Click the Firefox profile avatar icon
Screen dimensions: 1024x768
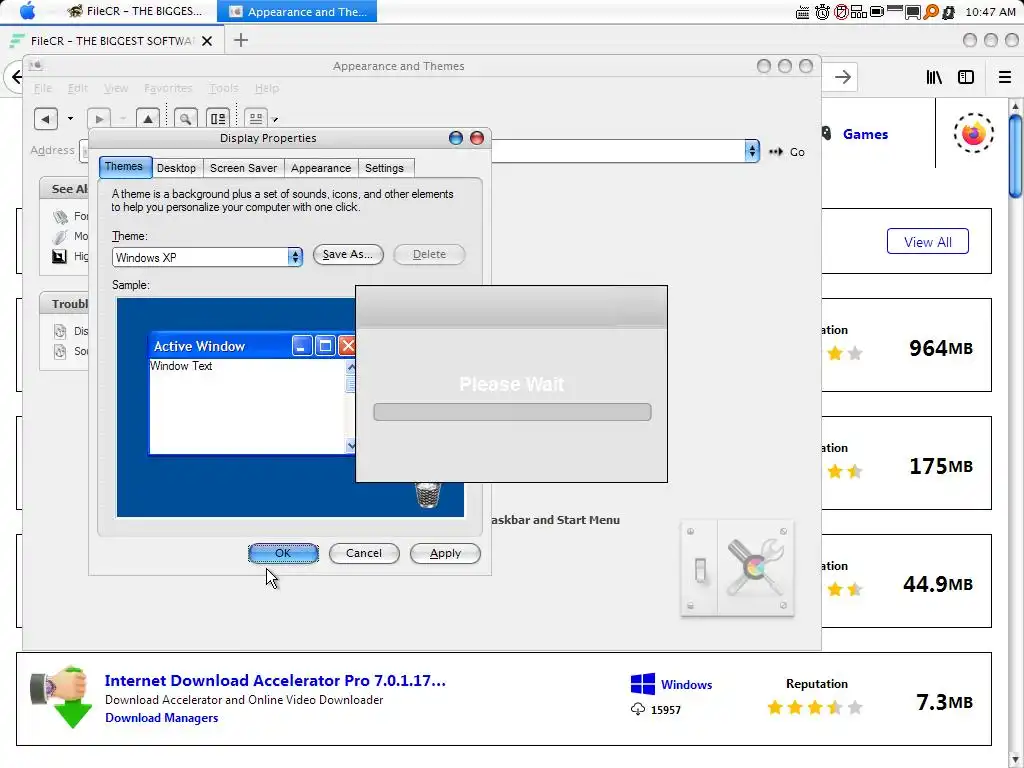(x=973, y=134)
